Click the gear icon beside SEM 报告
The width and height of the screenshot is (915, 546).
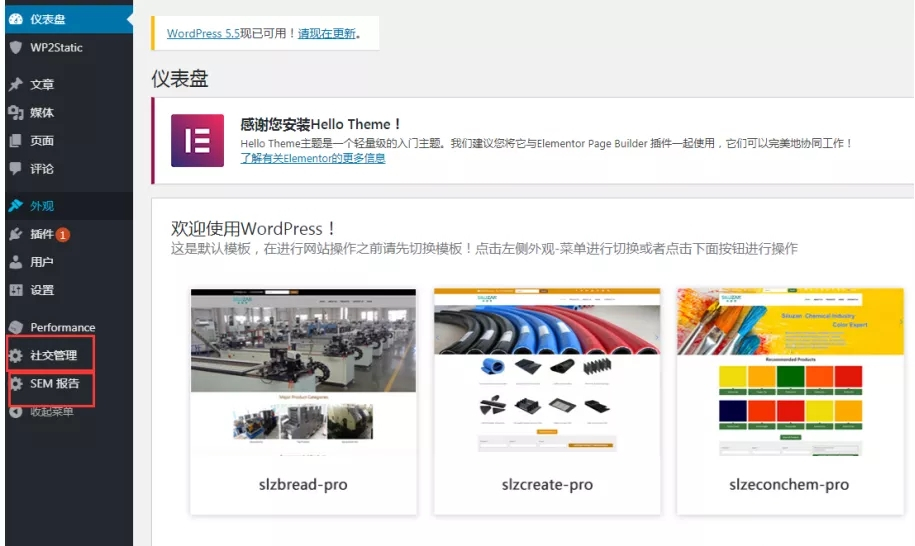(16, 383)
